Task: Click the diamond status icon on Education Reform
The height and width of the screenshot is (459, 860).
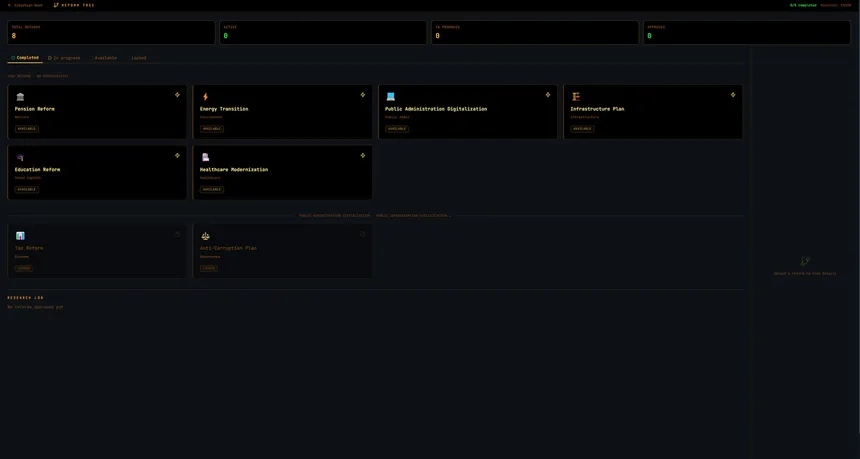Action: pos(177,155)
